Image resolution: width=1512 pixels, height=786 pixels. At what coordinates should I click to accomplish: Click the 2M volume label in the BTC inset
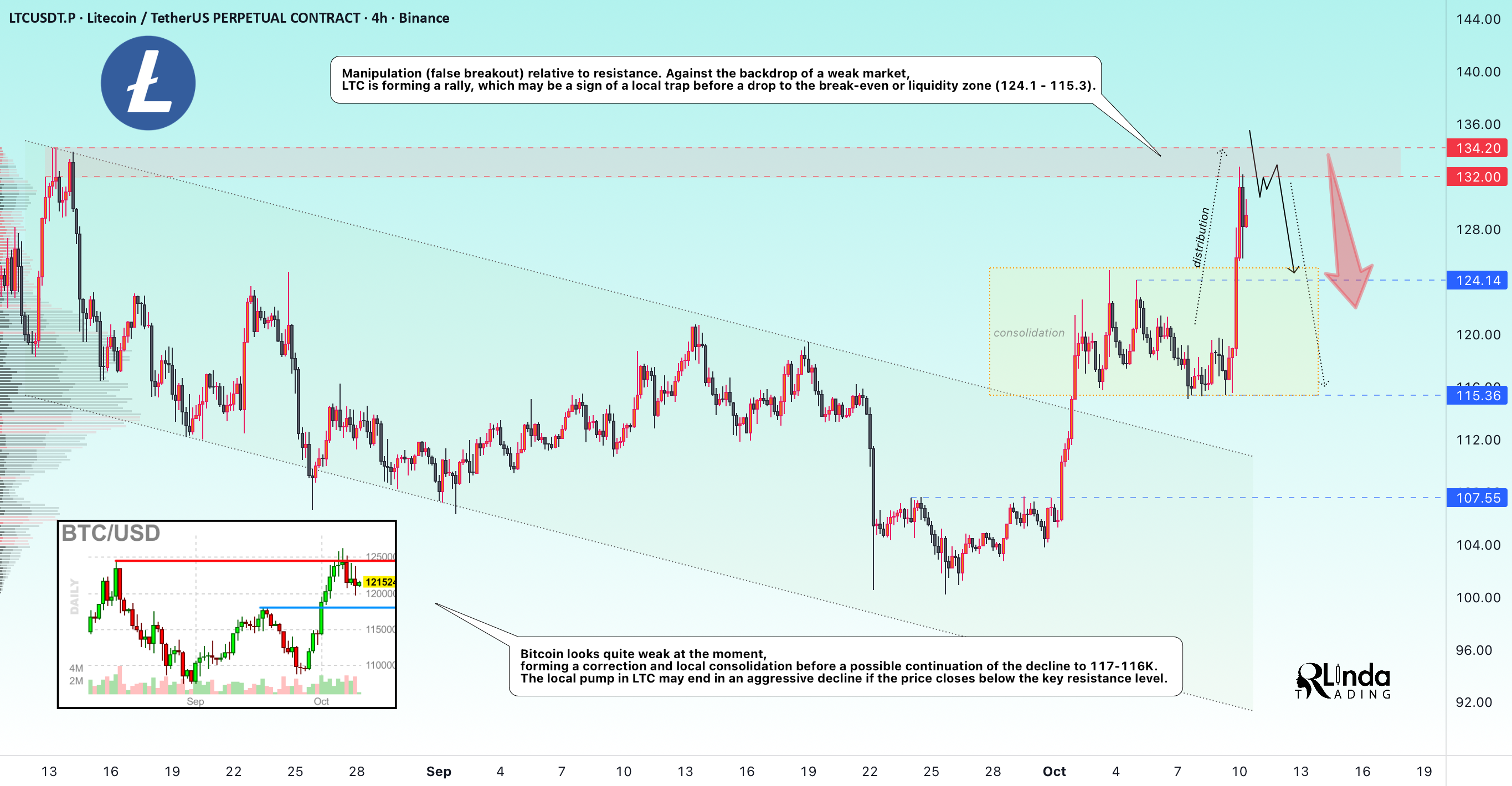pos(76,681)
